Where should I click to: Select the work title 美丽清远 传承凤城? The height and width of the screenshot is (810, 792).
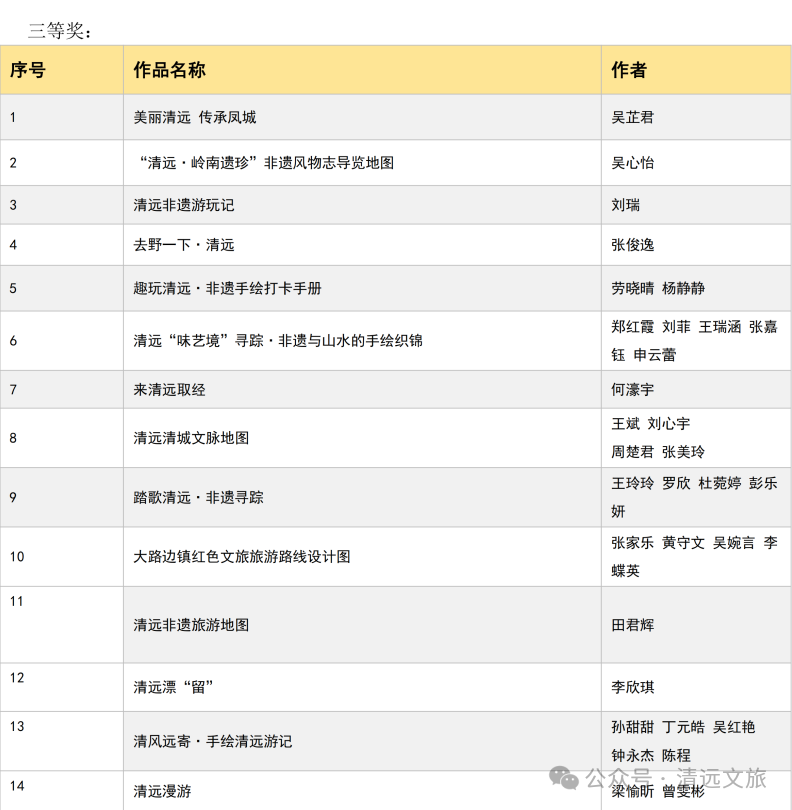pyautogui.click(x=195, y=117)
